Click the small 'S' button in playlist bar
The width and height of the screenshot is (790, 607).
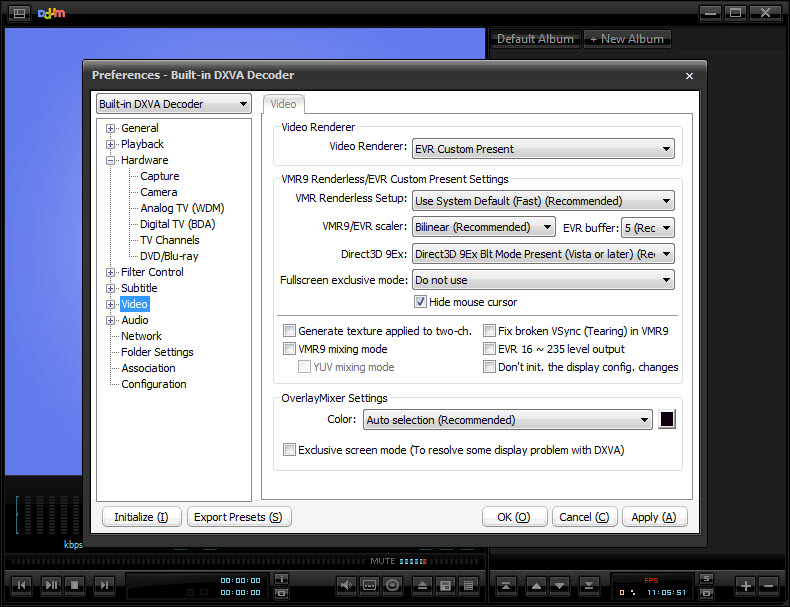(x=706, y=578)
